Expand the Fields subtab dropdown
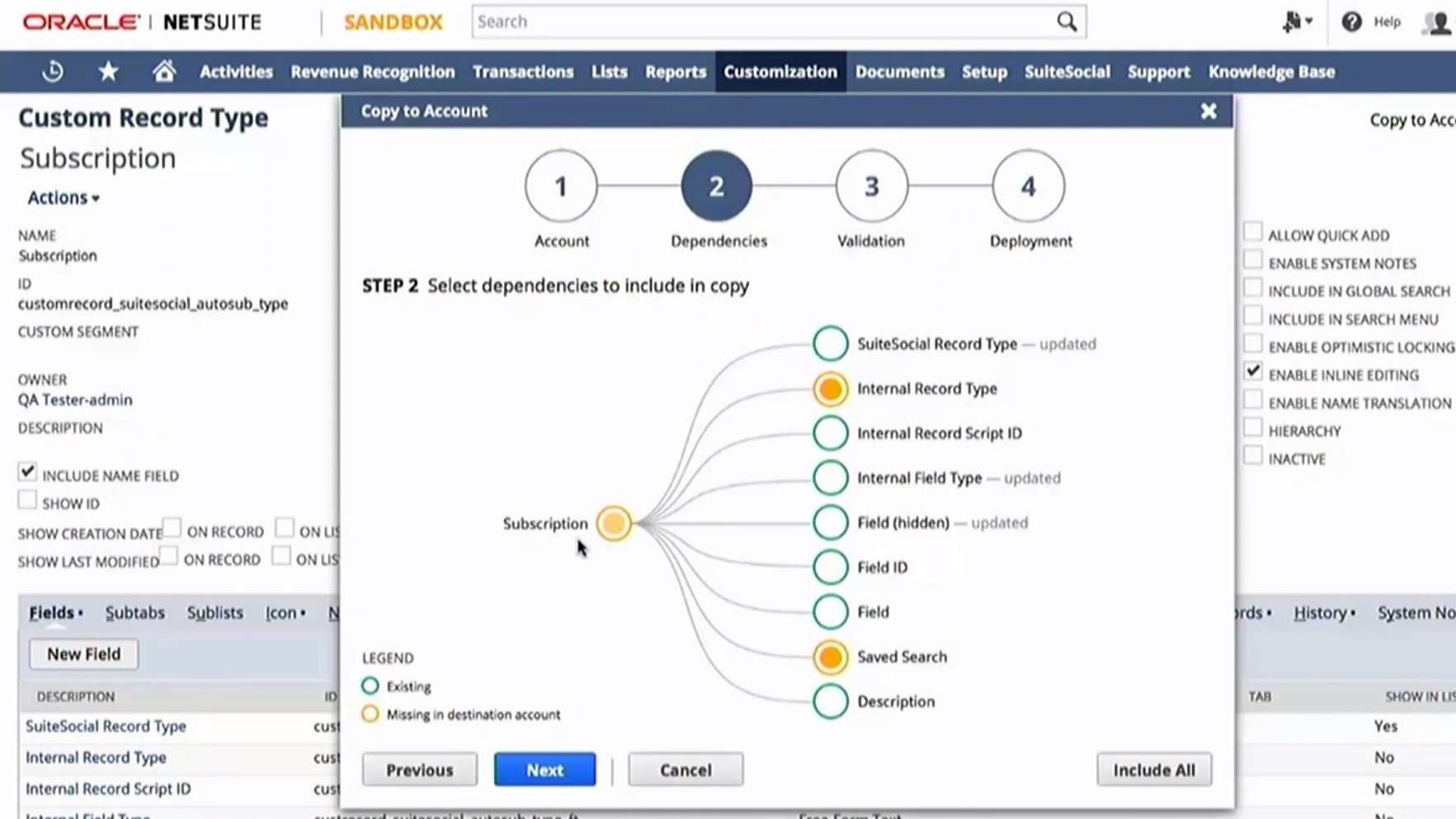Image resolution: width=1456 pixels, height=819 pixels. click(56, 613)
